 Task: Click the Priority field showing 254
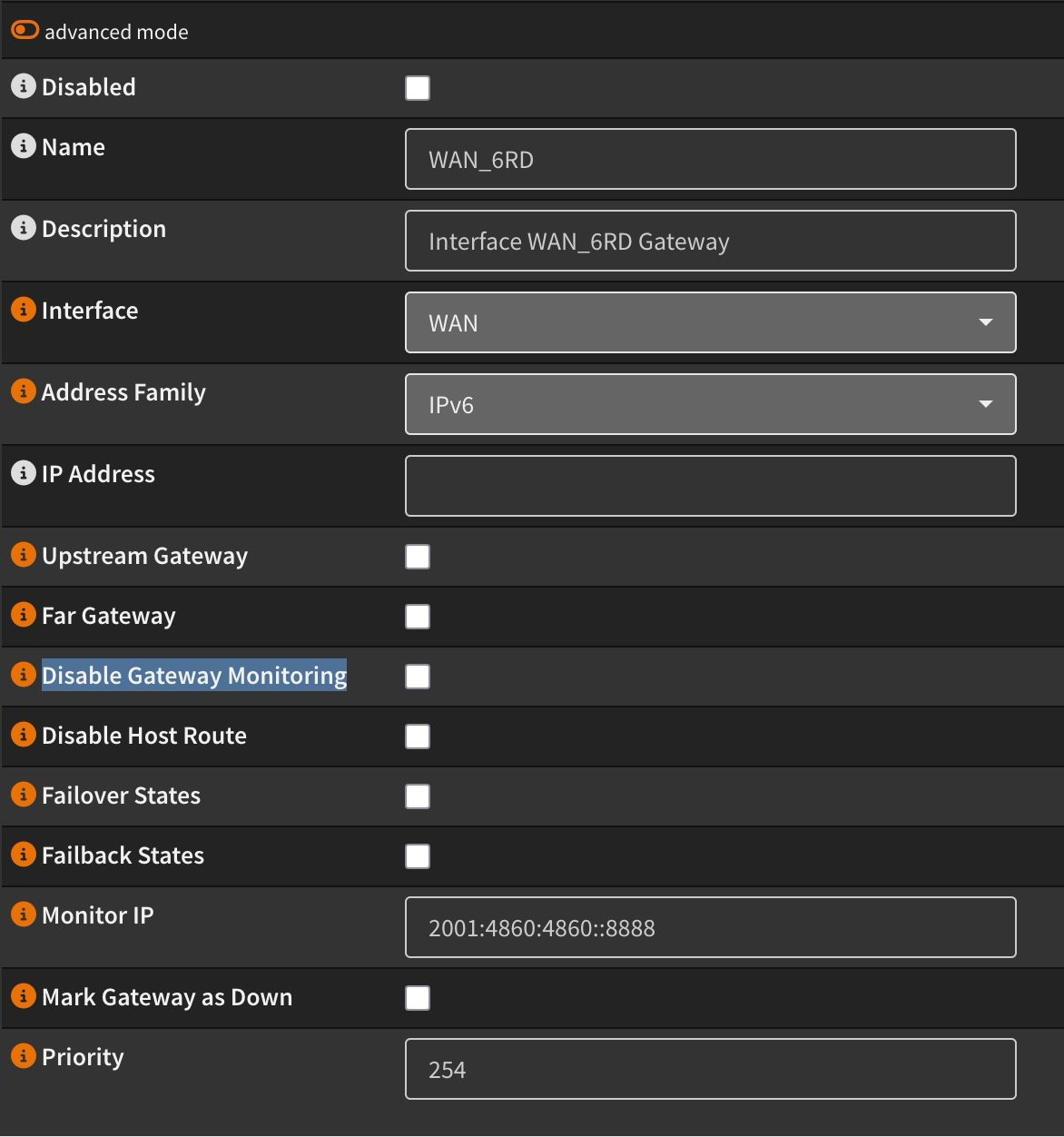pos(710,1069)
